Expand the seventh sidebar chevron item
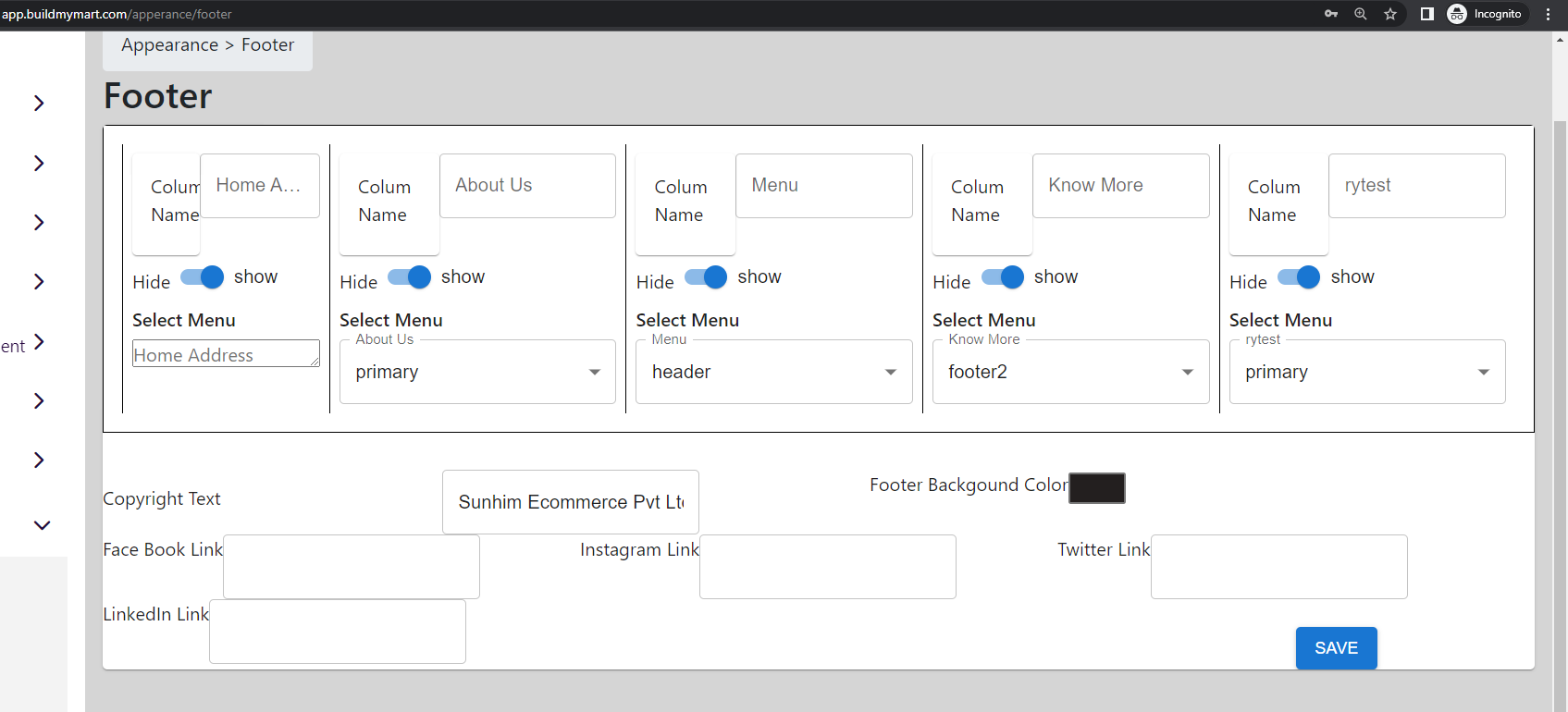 coord(39,460)
